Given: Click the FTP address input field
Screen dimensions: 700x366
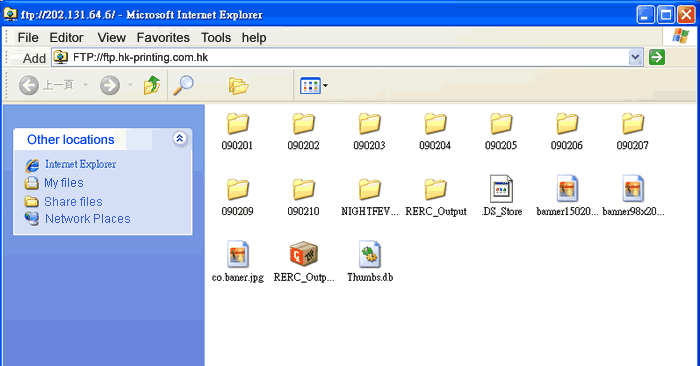Looking at the screenshot, I should 347,57.
